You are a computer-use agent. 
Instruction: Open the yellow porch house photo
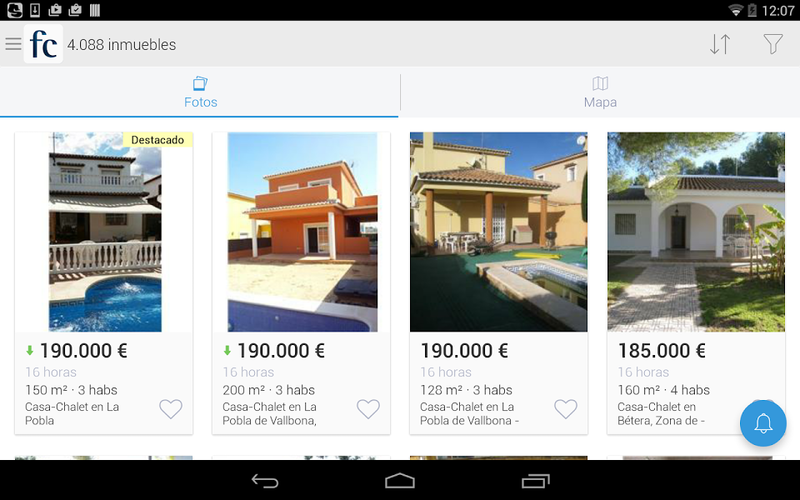499,232
